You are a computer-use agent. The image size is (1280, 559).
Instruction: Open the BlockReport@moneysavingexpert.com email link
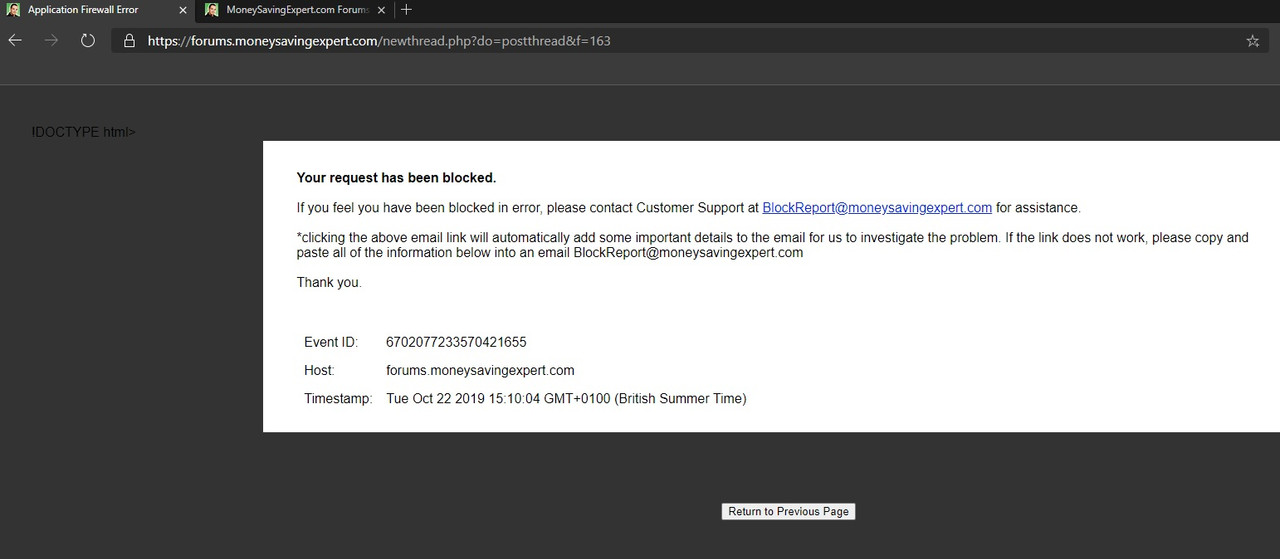(x=877, y=208)
